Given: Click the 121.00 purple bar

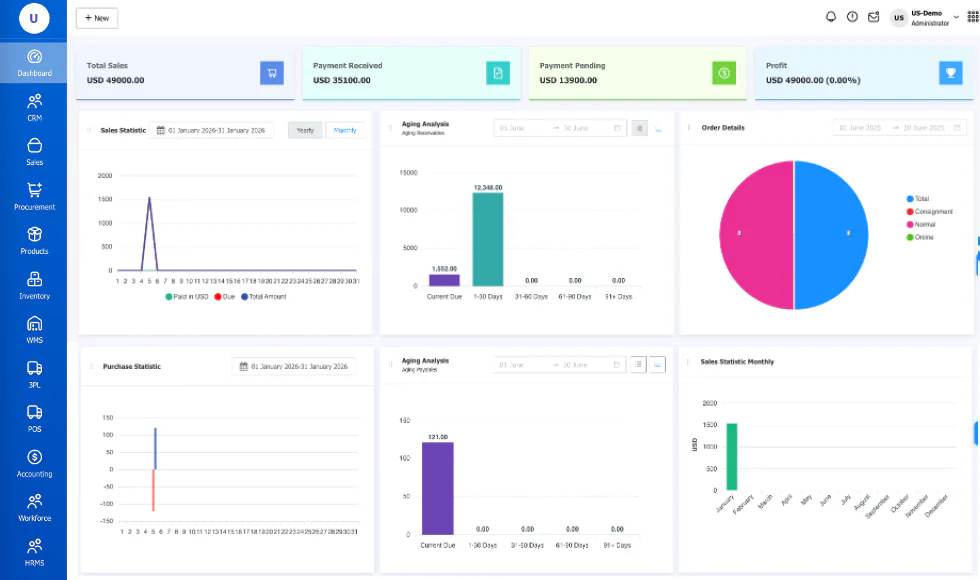Looking at the screenshot, I should 438,488.
